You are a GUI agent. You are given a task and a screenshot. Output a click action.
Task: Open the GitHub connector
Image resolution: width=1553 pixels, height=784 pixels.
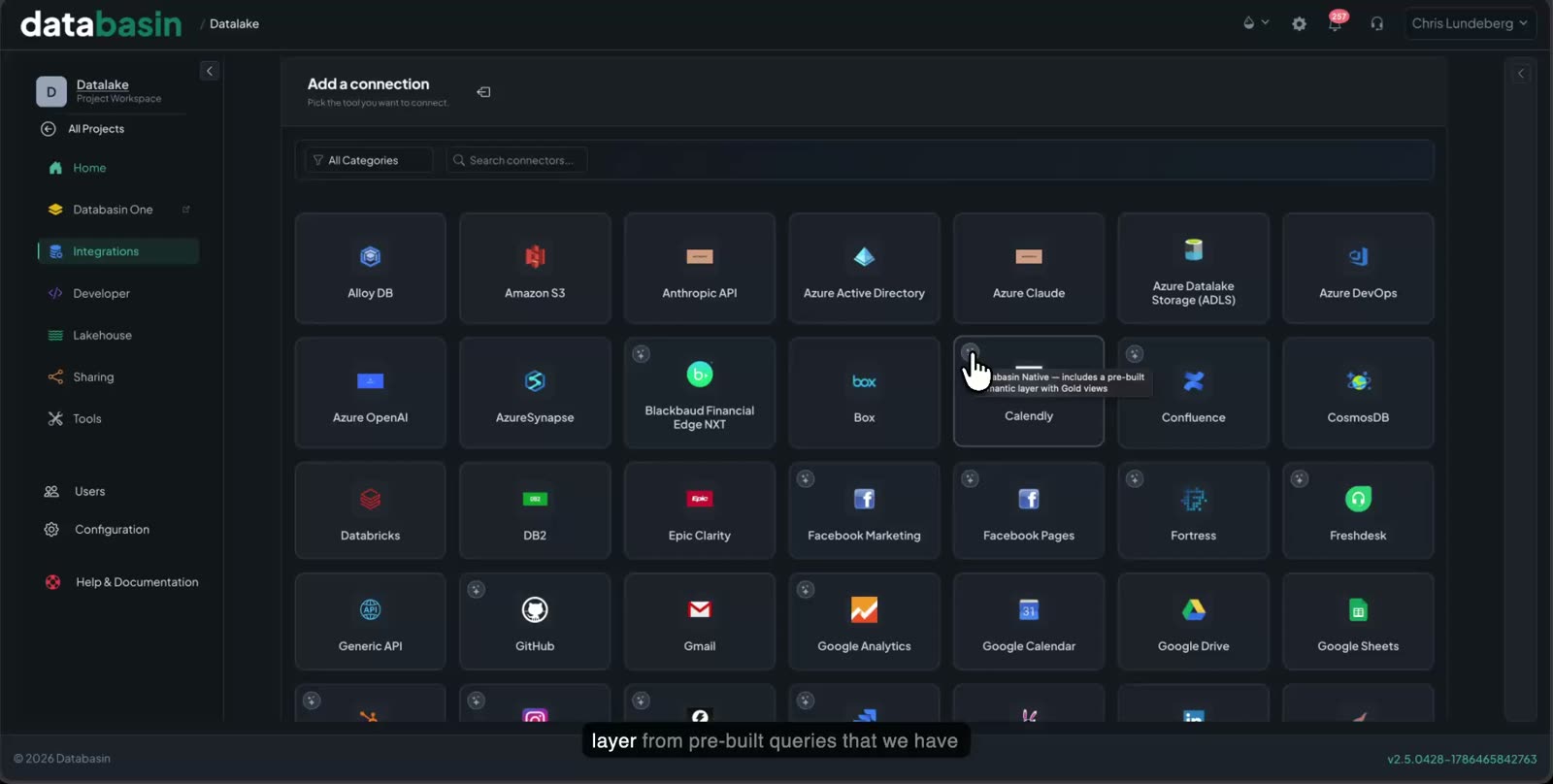[535, 621]
